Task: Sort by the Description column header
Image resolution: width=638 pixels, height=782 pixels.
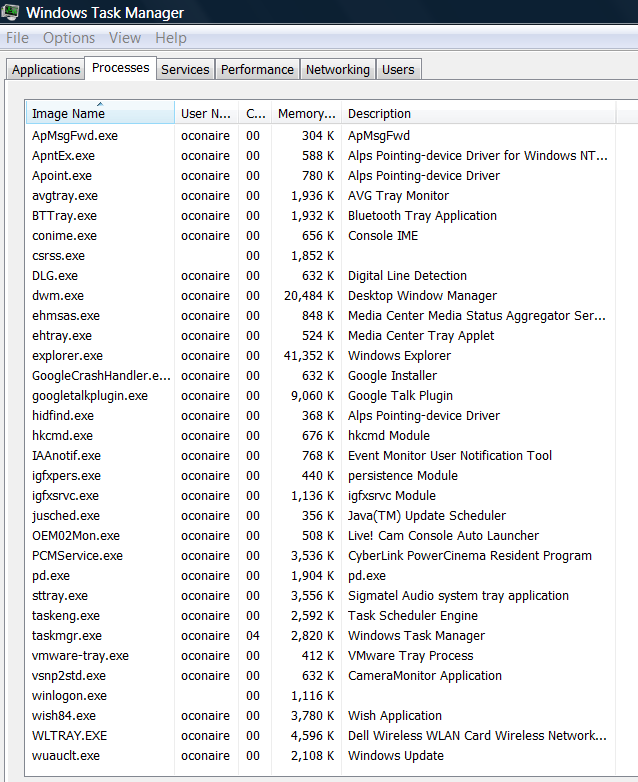Action: point(479,114)
